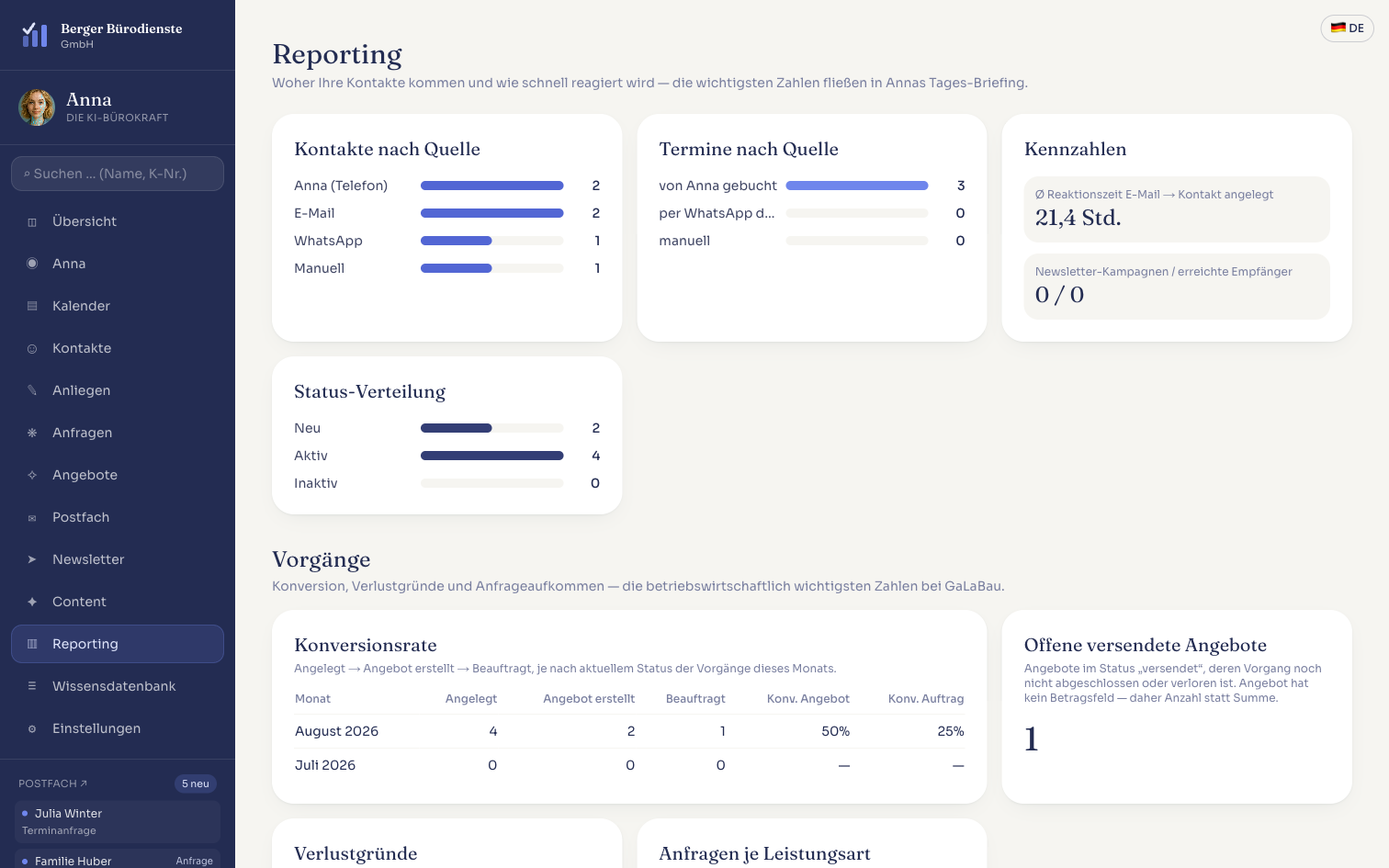
Task: Select the 'August 2026' table row
Action: (629, 731)
